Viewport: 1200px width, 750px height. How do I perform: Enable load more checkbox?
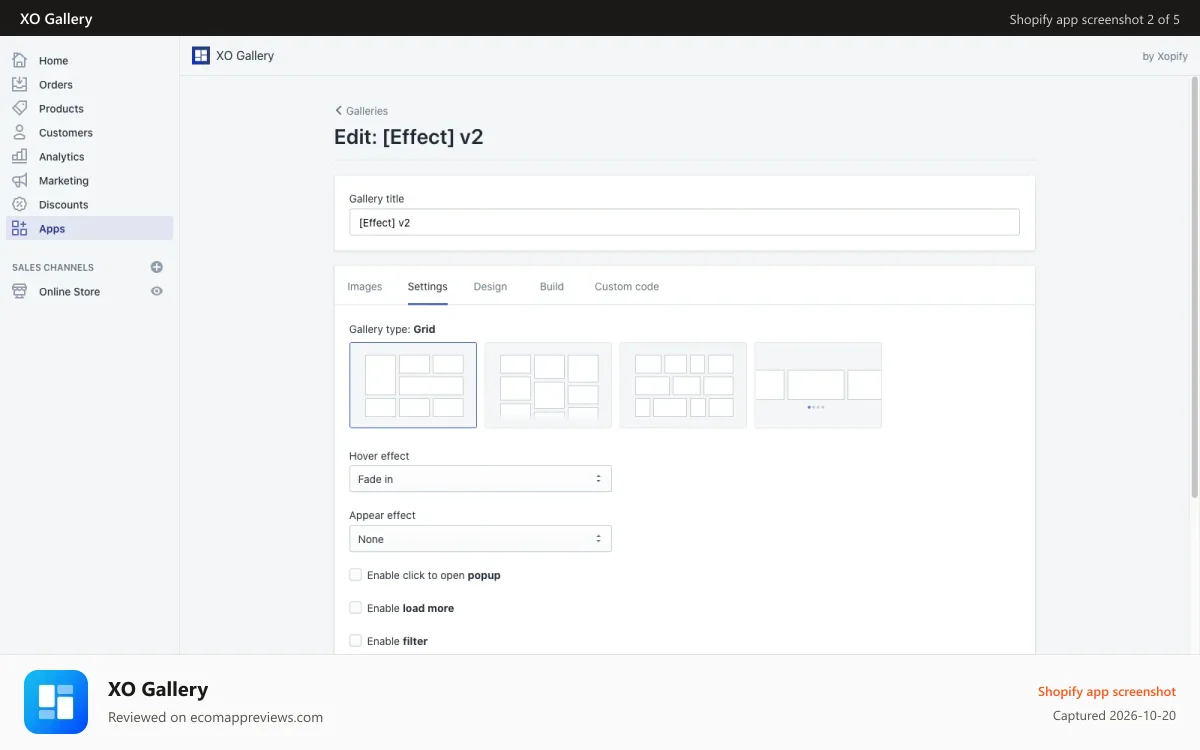tap(355, 608)
